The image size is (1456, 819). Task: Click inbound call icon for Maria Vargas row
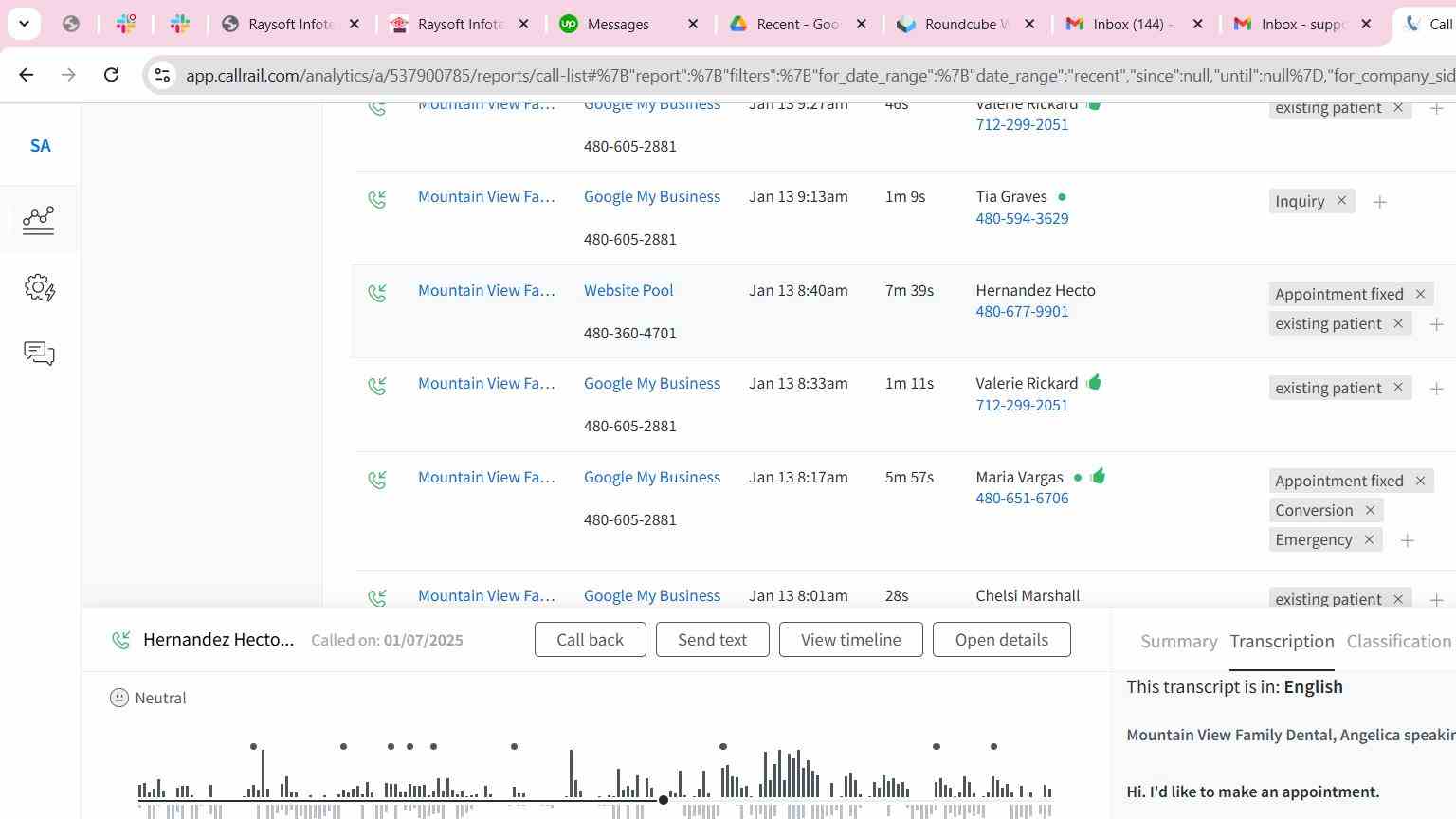point(377,480)
